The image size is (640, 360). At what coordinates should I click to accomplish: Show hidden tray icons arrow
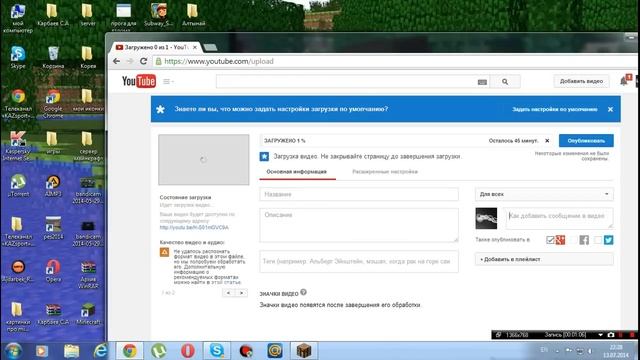[557, 351]
